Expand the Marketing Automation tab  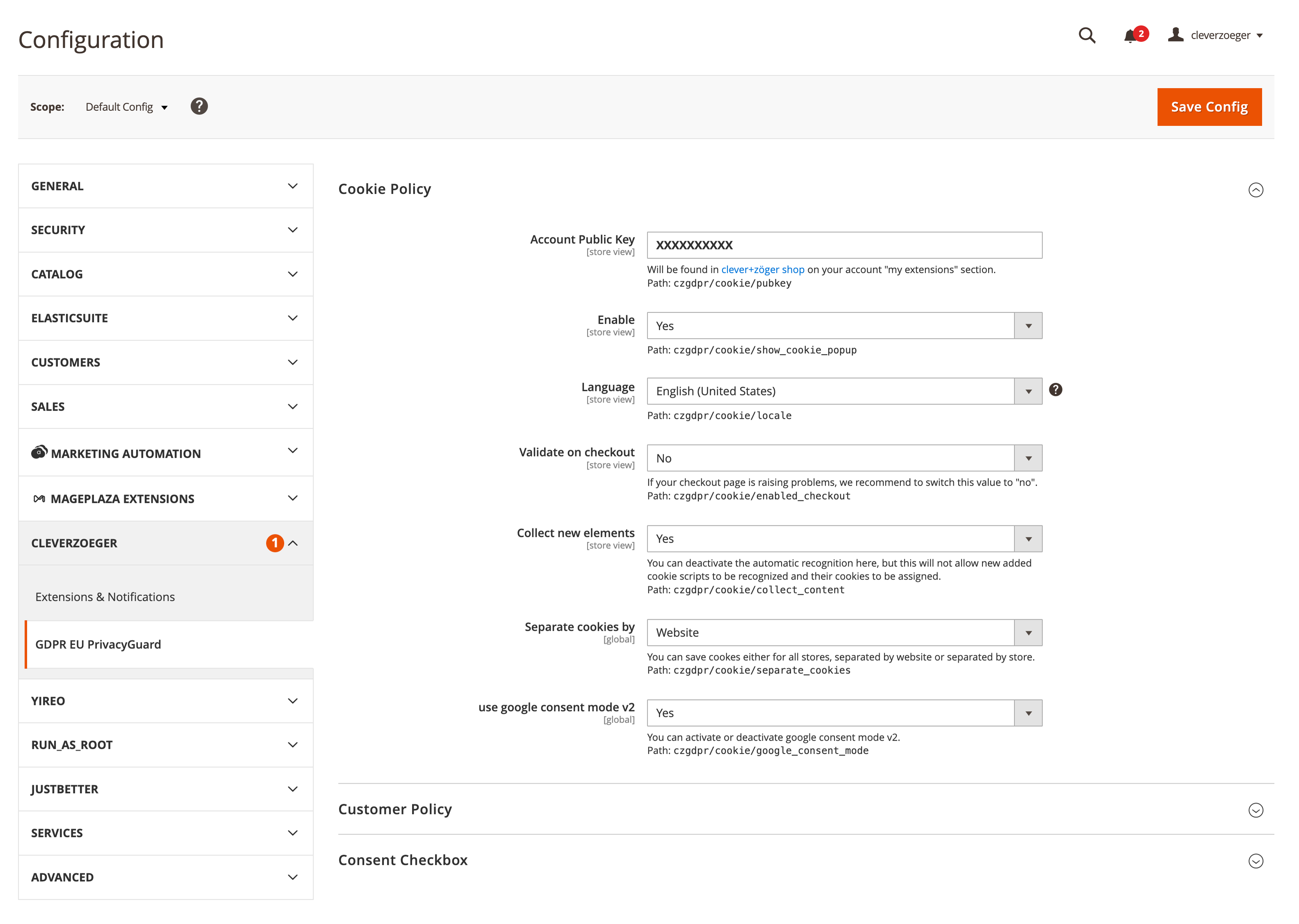[x=166, y=452]
